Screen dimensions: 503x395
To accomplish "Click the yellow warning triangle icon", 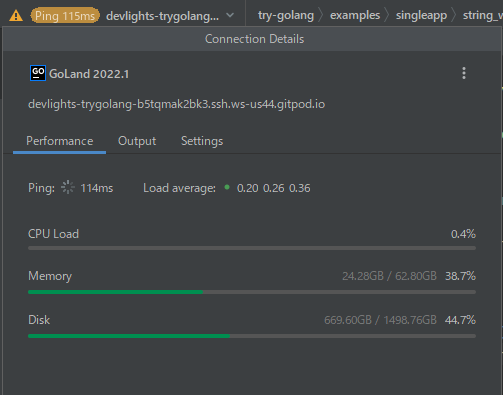I will (16, 16).
